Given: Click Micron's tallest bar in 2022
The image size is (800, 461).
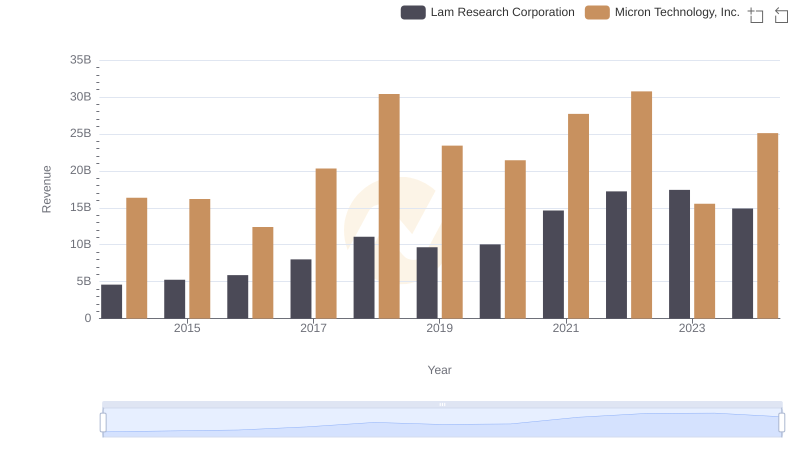Looking at the screenshot, I should click(641, 205).
